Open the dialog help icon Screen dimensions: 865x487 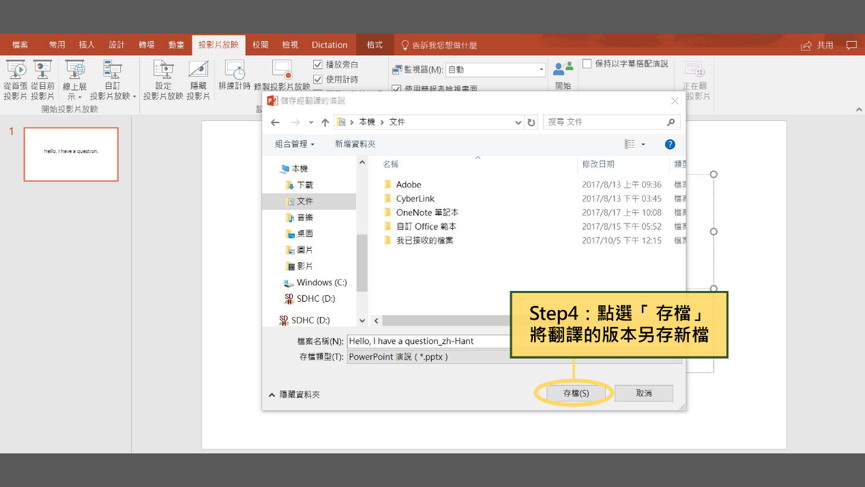[670, 145]
